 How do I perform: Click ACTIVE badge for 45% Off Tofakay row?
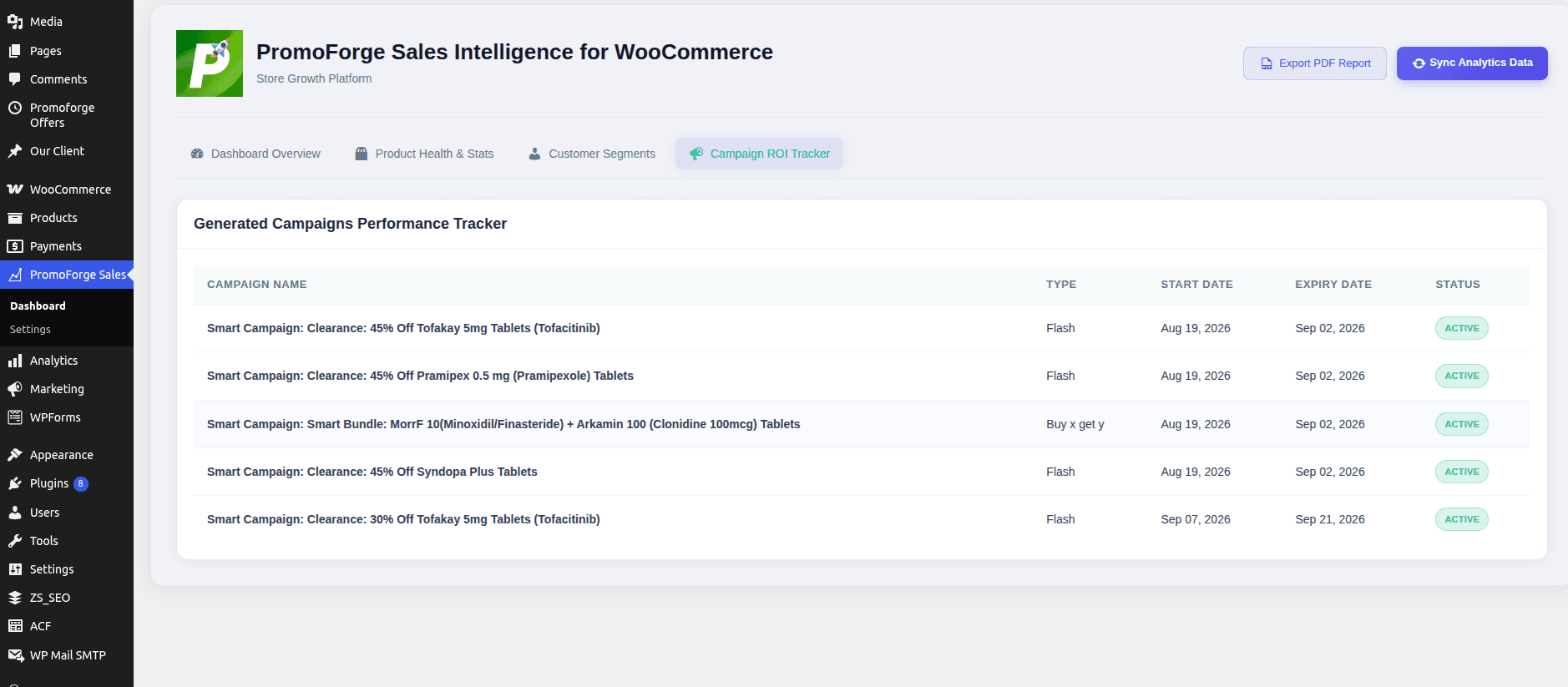coord(1462,328)
